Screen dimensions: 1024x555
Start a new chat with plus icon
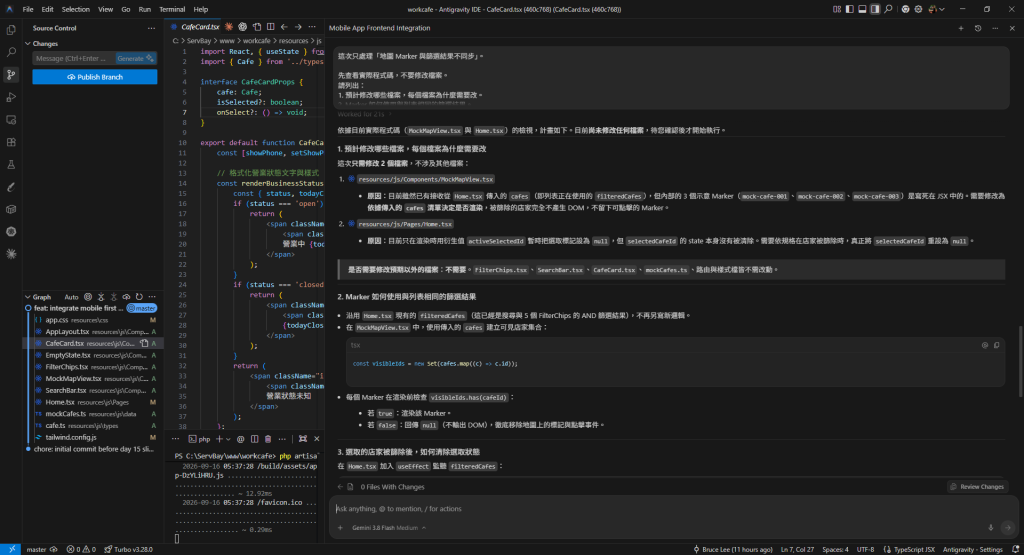pos(961,28)
